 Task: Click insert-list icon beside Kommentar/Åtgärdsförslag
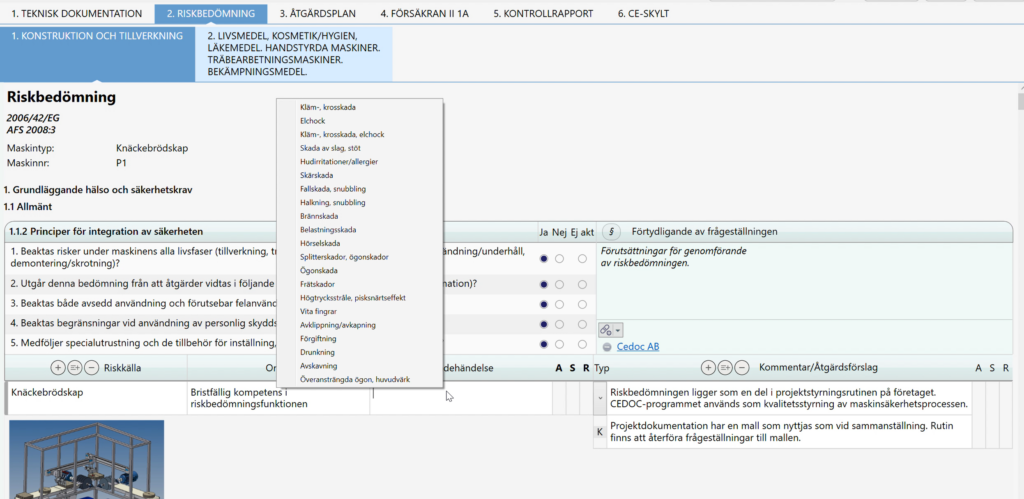(x=725, y=368)
